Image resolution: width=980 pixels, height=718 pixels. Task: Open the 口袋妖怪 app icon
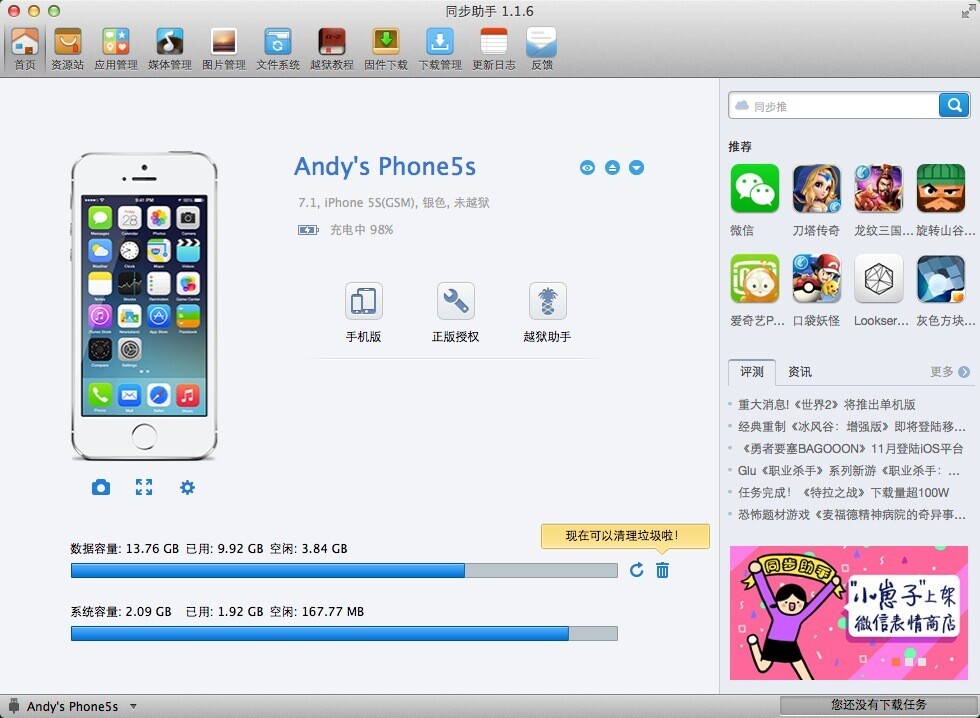click(816, 279)
